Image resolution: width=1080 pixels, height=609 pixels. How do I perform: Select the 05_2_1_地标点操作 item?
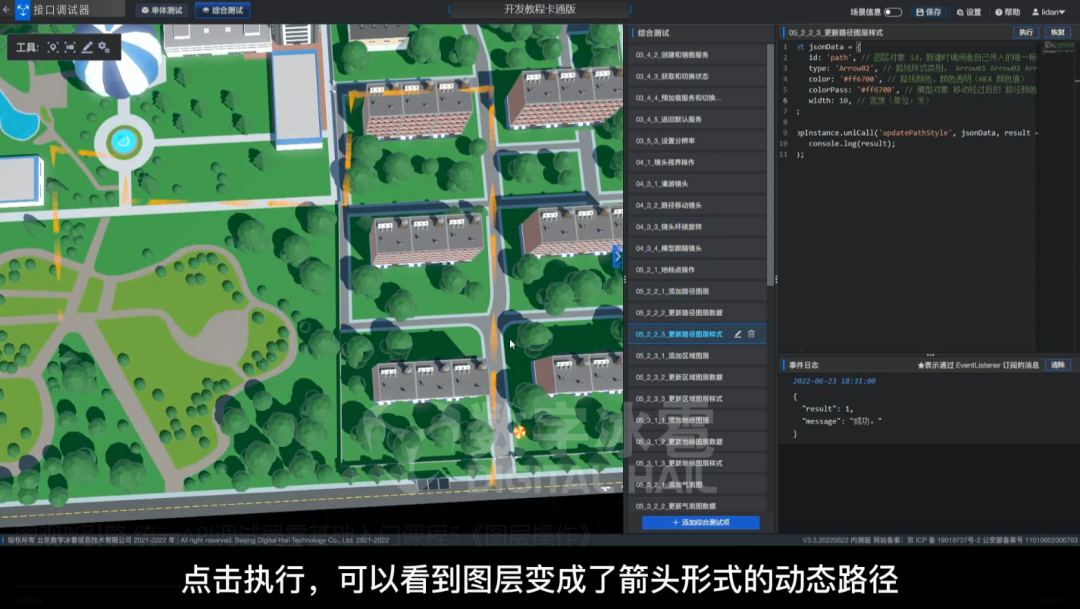point(696,270)
